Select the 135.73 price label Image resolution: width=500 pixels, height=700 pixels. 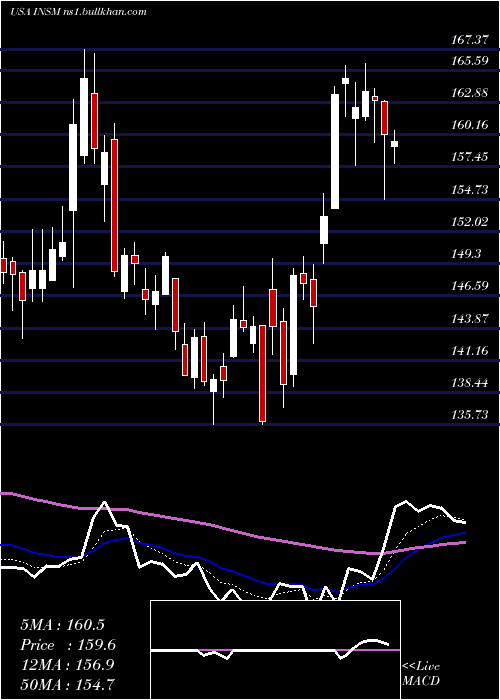click(469, 415)
